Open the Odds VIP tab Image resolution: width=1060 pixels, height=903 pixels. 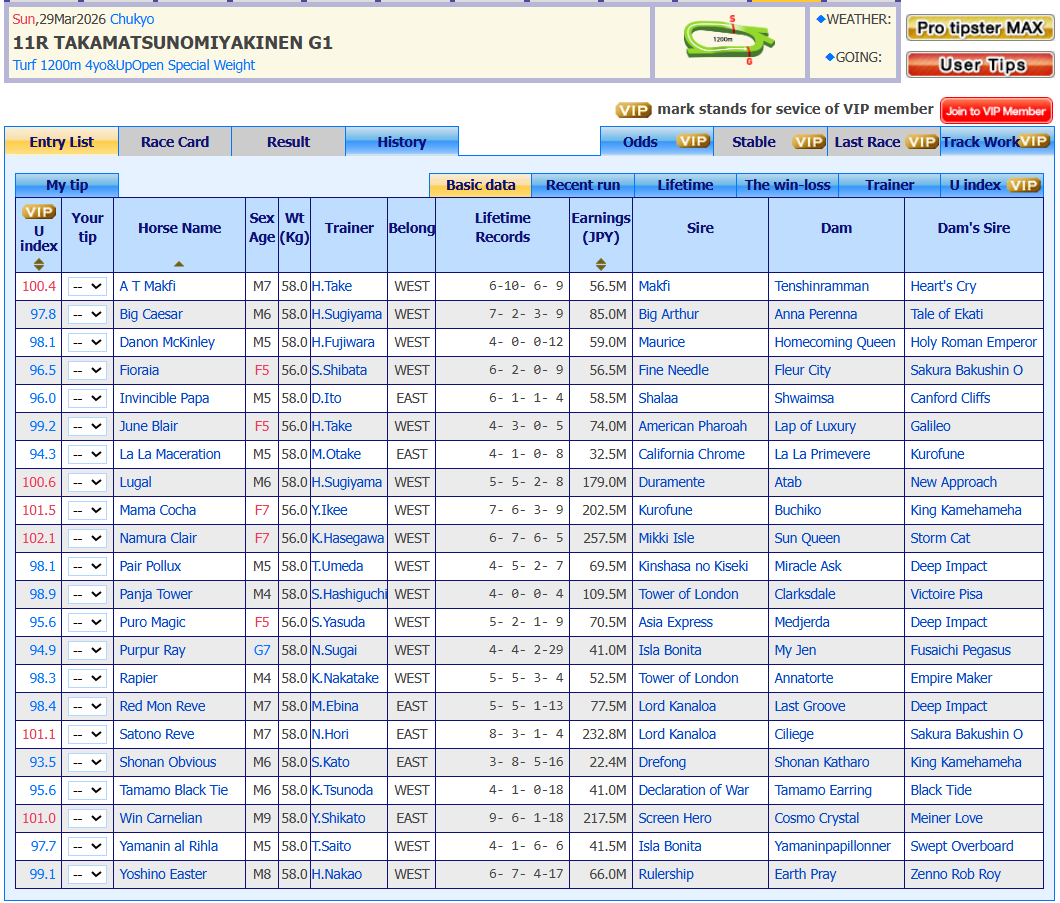click(x=656, y=142)
